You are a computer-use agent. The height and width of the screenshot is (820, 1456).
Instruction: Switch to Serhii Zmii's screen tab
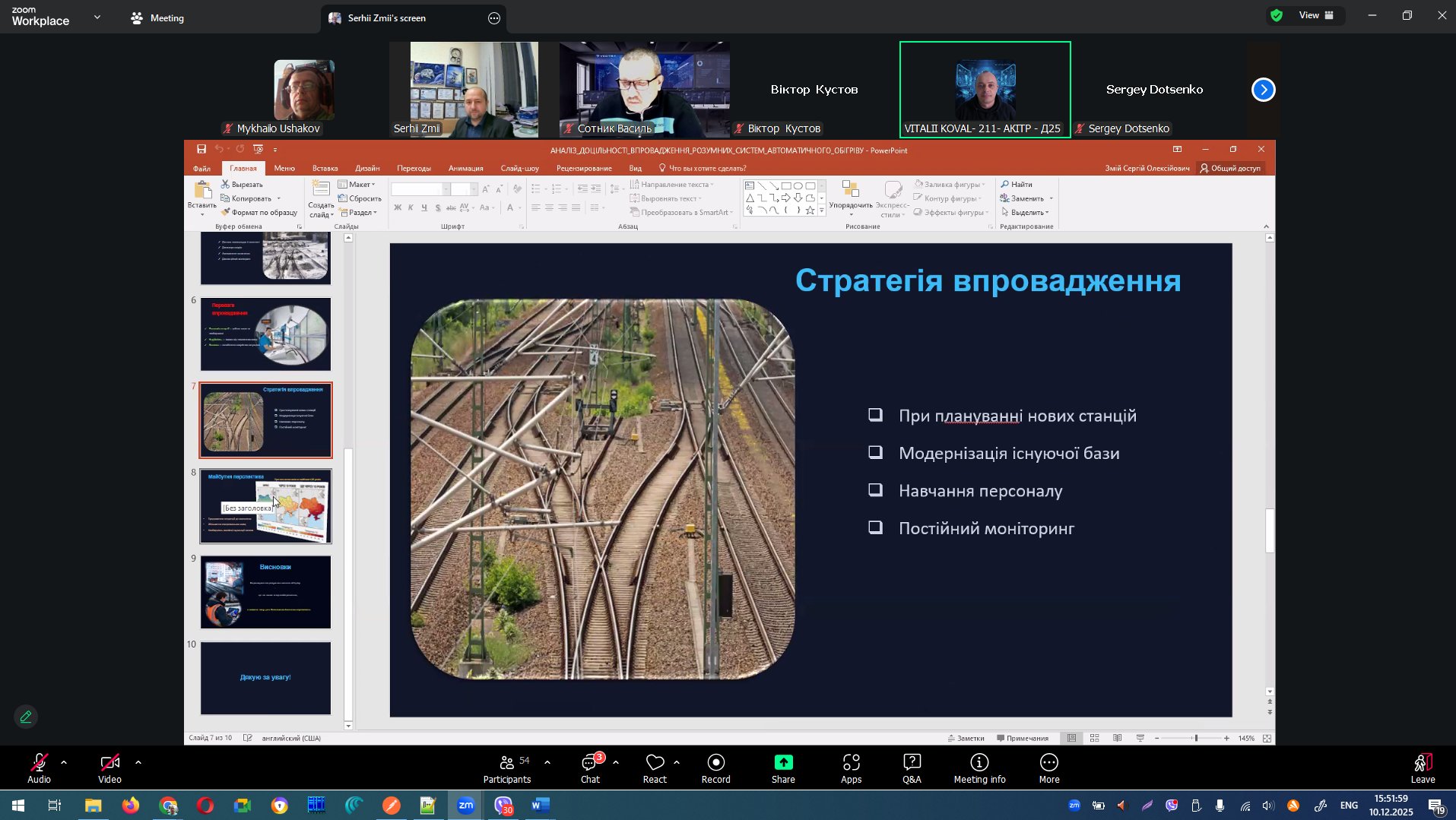386,18
